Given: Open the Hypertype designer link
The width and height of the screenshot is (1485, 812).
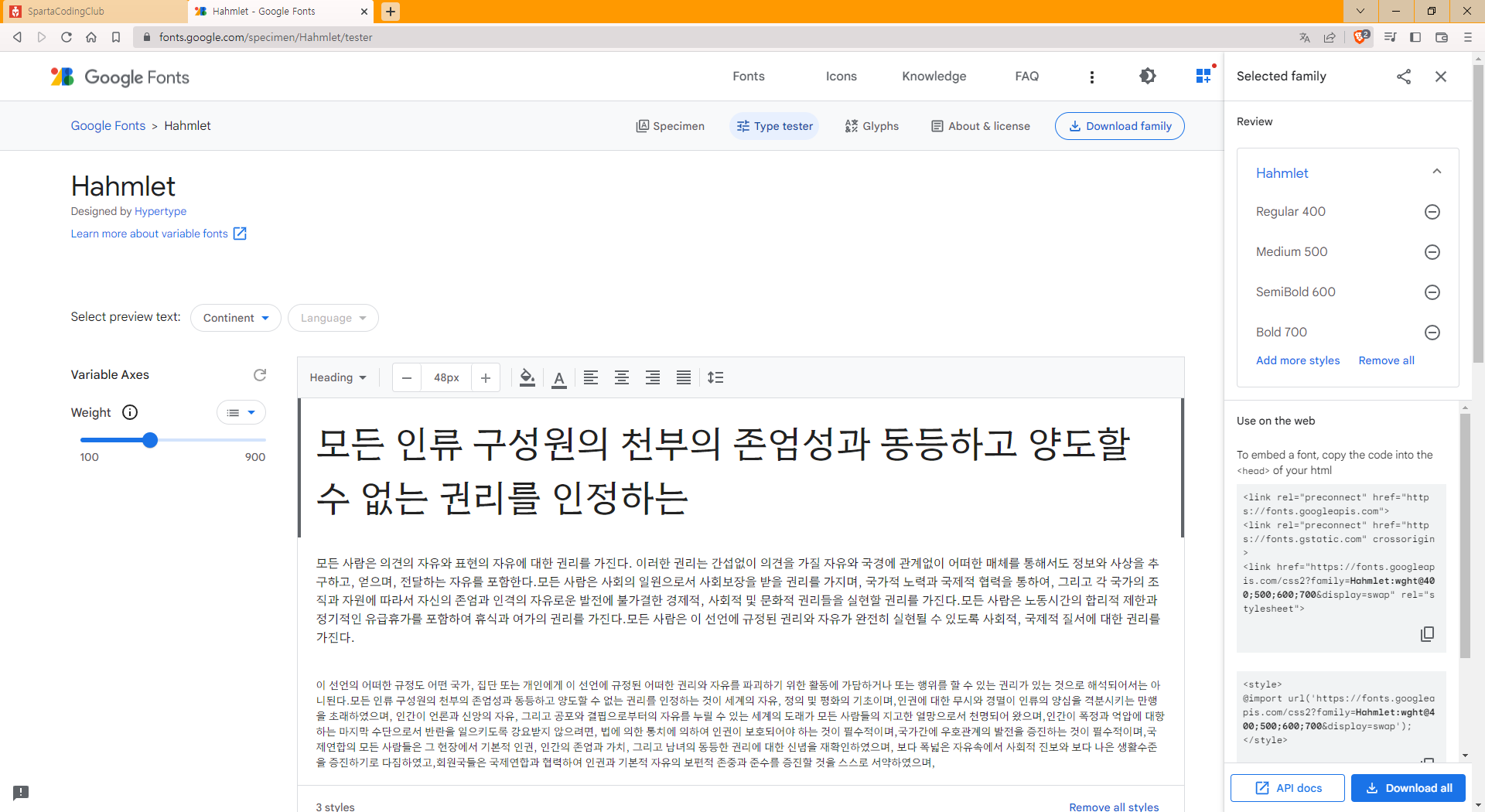Looking at the screenshot, I should point(160,211).
